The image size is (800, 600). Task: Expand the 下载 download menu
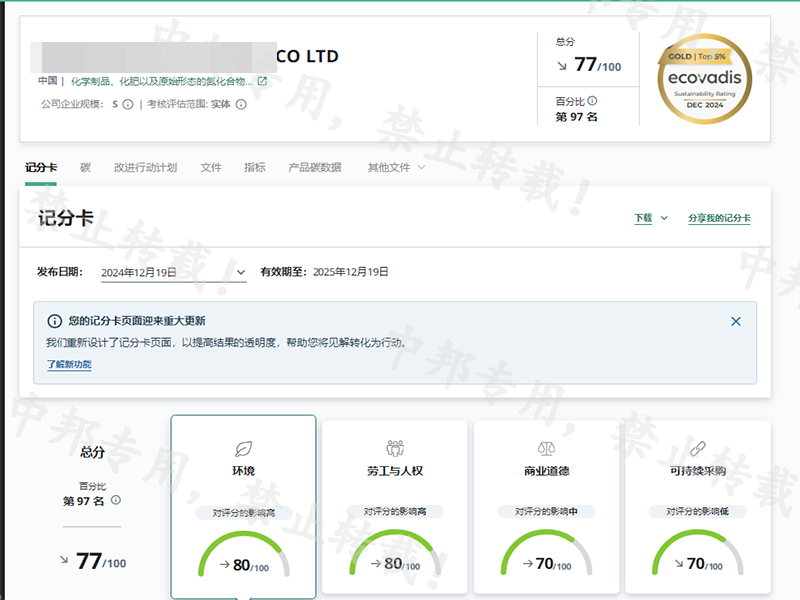650,218
